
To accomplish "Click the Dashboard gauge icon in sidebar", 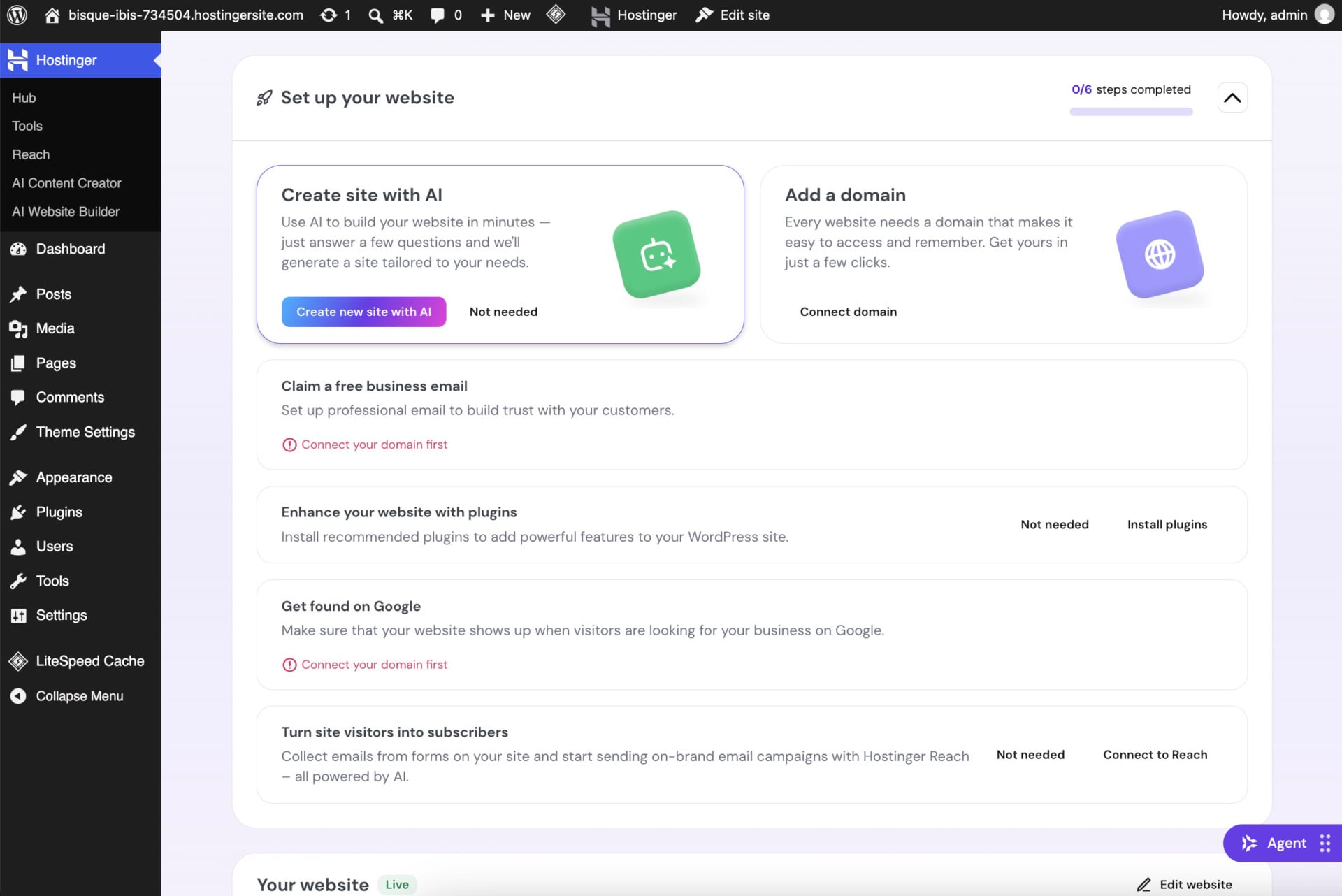I will 18,249.
